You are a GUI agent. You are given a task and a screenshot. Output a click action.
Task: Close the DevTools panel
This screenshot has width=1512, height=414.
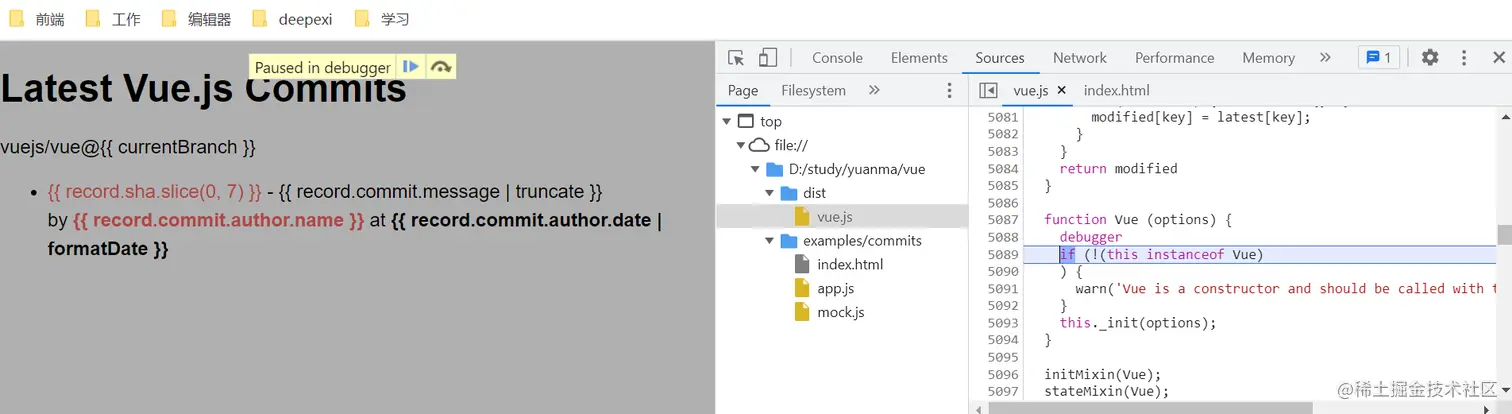[1498, 58]
